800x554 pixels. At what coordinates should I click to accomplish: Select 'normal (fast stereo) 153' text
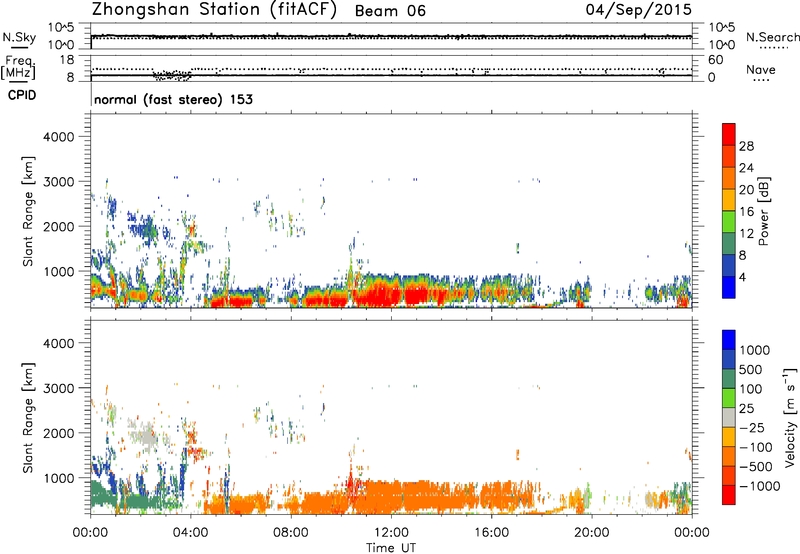pos(173,99)
